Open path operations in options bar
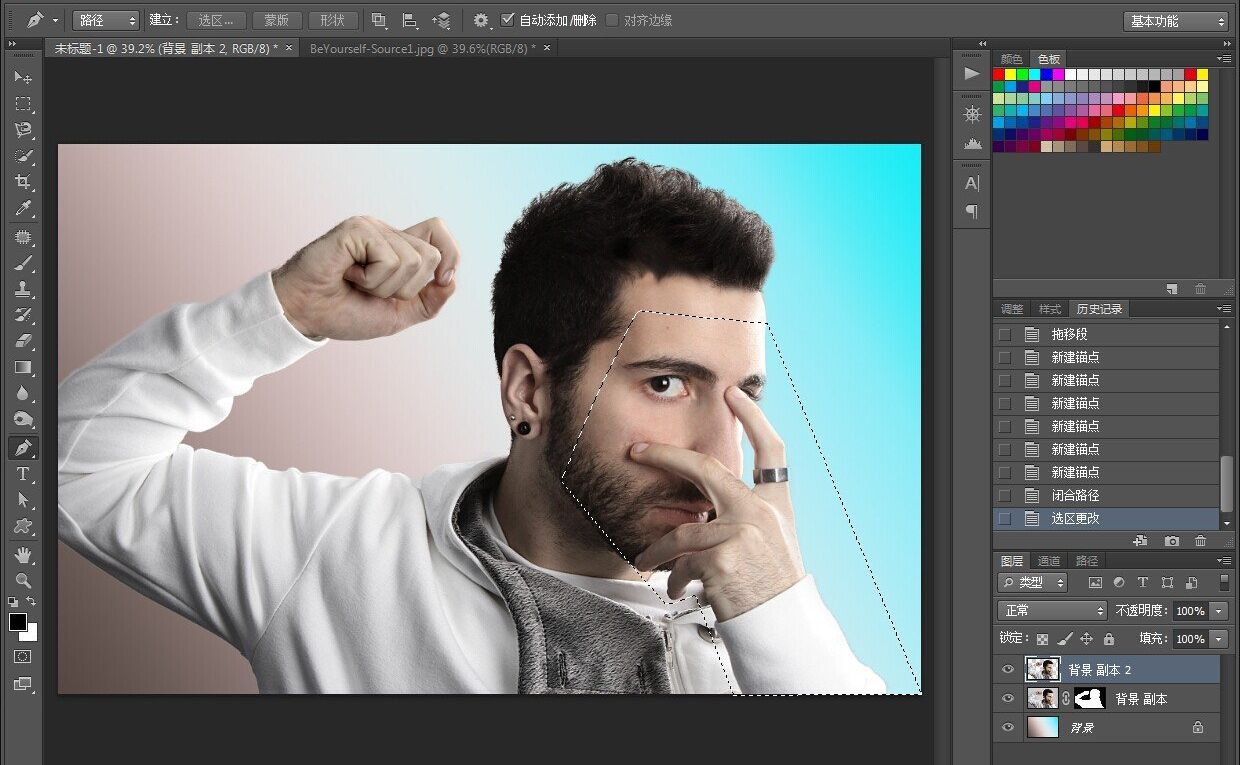The image size is (1240, 765). (378, 20)
